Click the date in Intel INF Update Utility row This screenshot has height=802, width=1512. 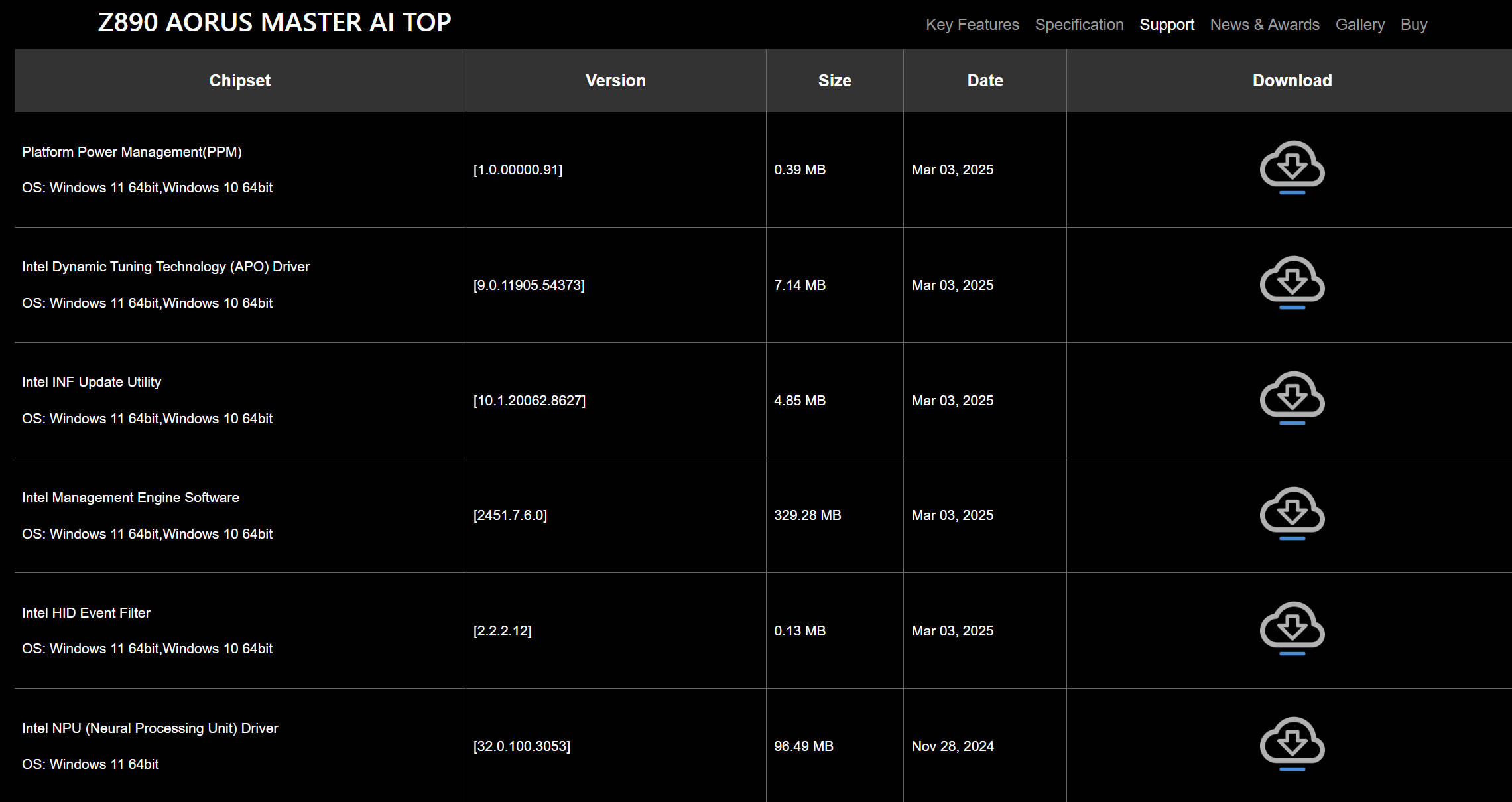(x=953, y=401)
